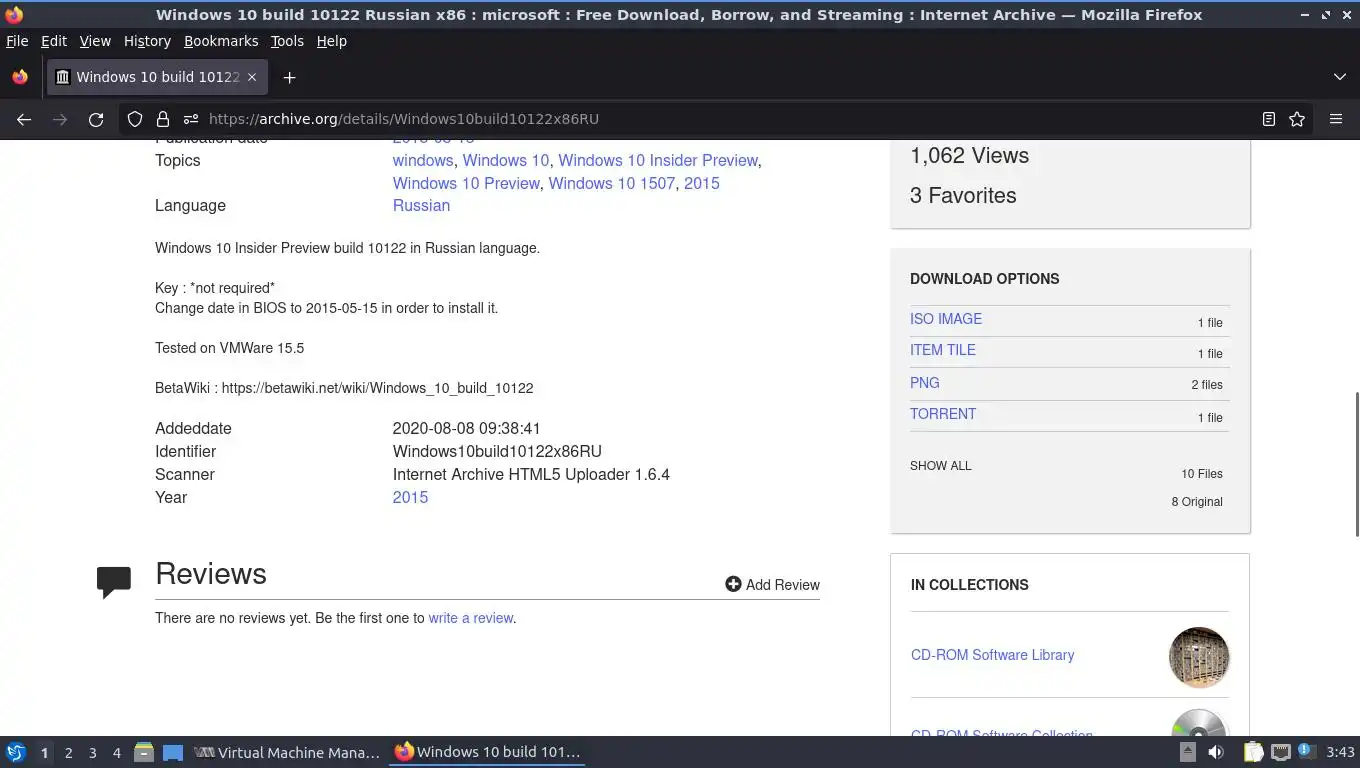The width and height of the screenshot is (1360, 768).
Task: Open 'Windows 10 Insider Preview' topic link
Action: (658, 160)
